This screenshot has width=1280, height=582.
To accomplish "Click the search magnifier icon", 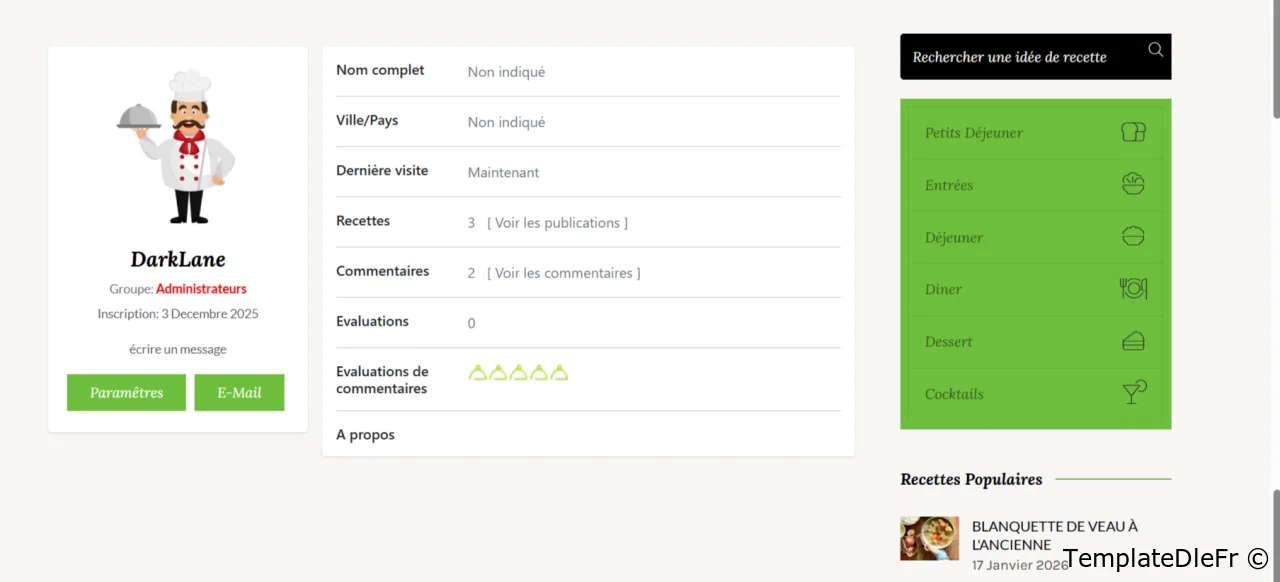I will pyautogui.click(x=1155, y=50).
